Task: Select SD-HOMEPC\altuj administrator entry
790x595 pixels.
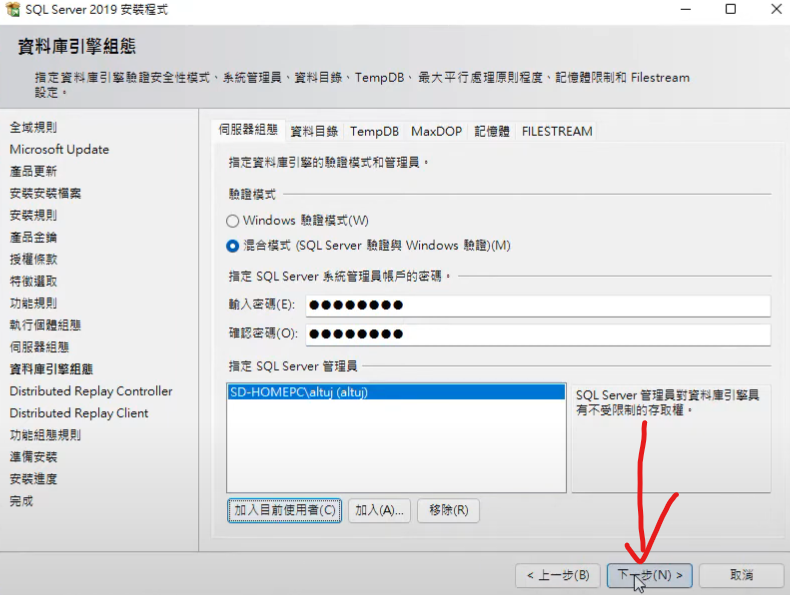Action: click(396, 392)
